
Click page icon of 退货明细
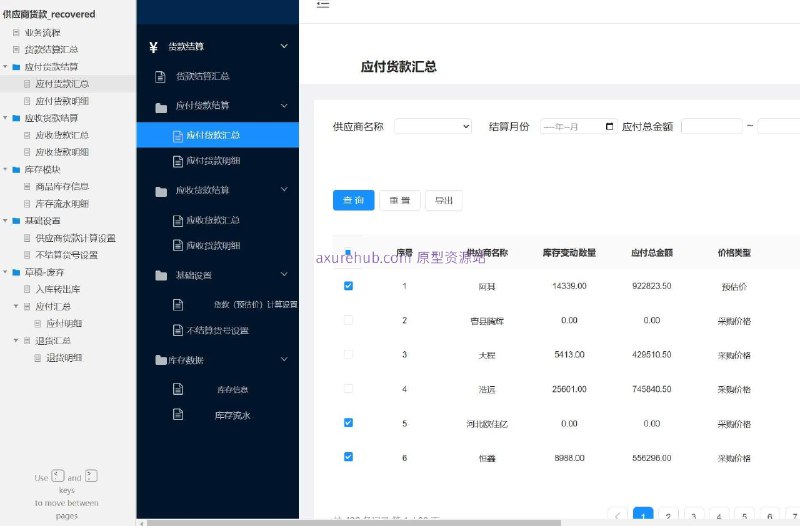pos(37,358)
